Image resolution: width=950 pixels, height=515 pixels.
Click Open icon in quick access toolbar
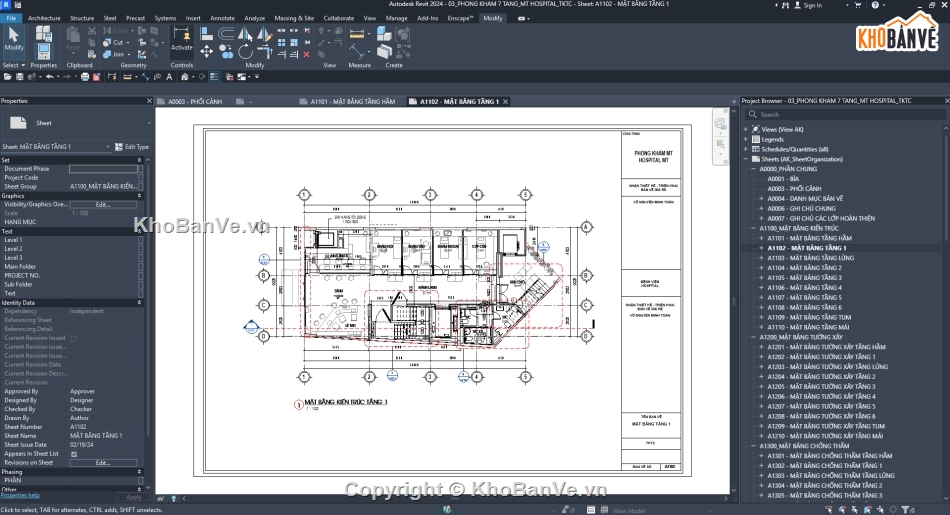point(7,76)
